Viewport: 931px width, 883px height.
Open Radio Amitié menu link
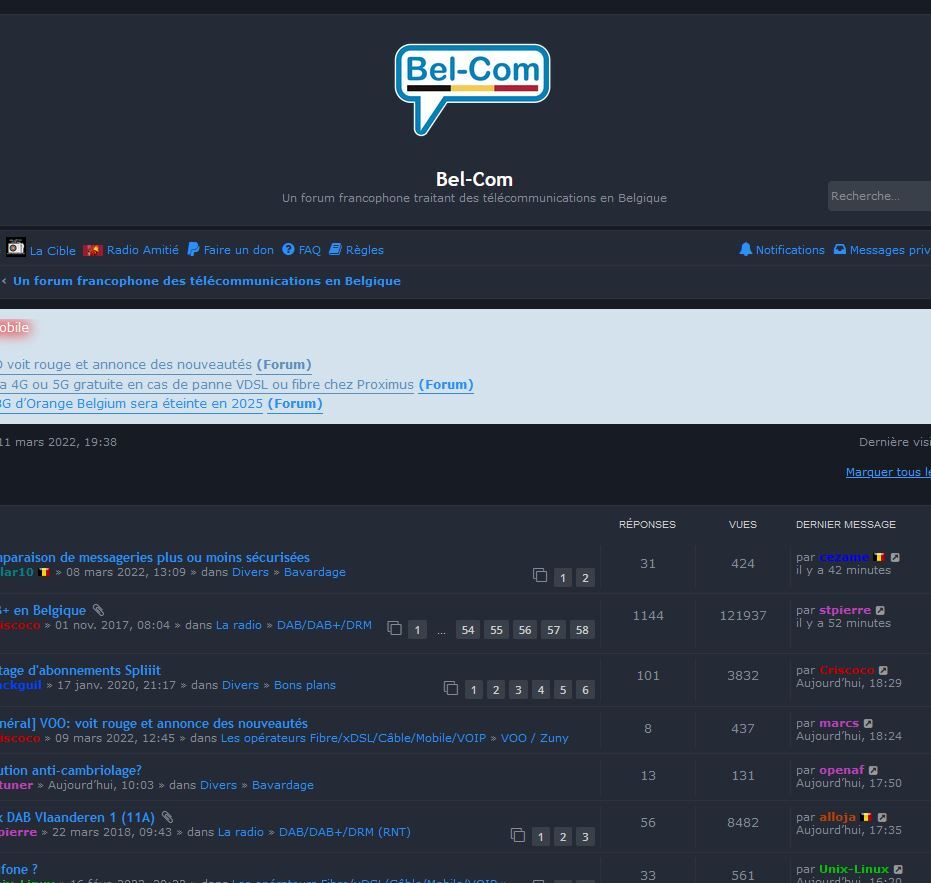point(142,250)
